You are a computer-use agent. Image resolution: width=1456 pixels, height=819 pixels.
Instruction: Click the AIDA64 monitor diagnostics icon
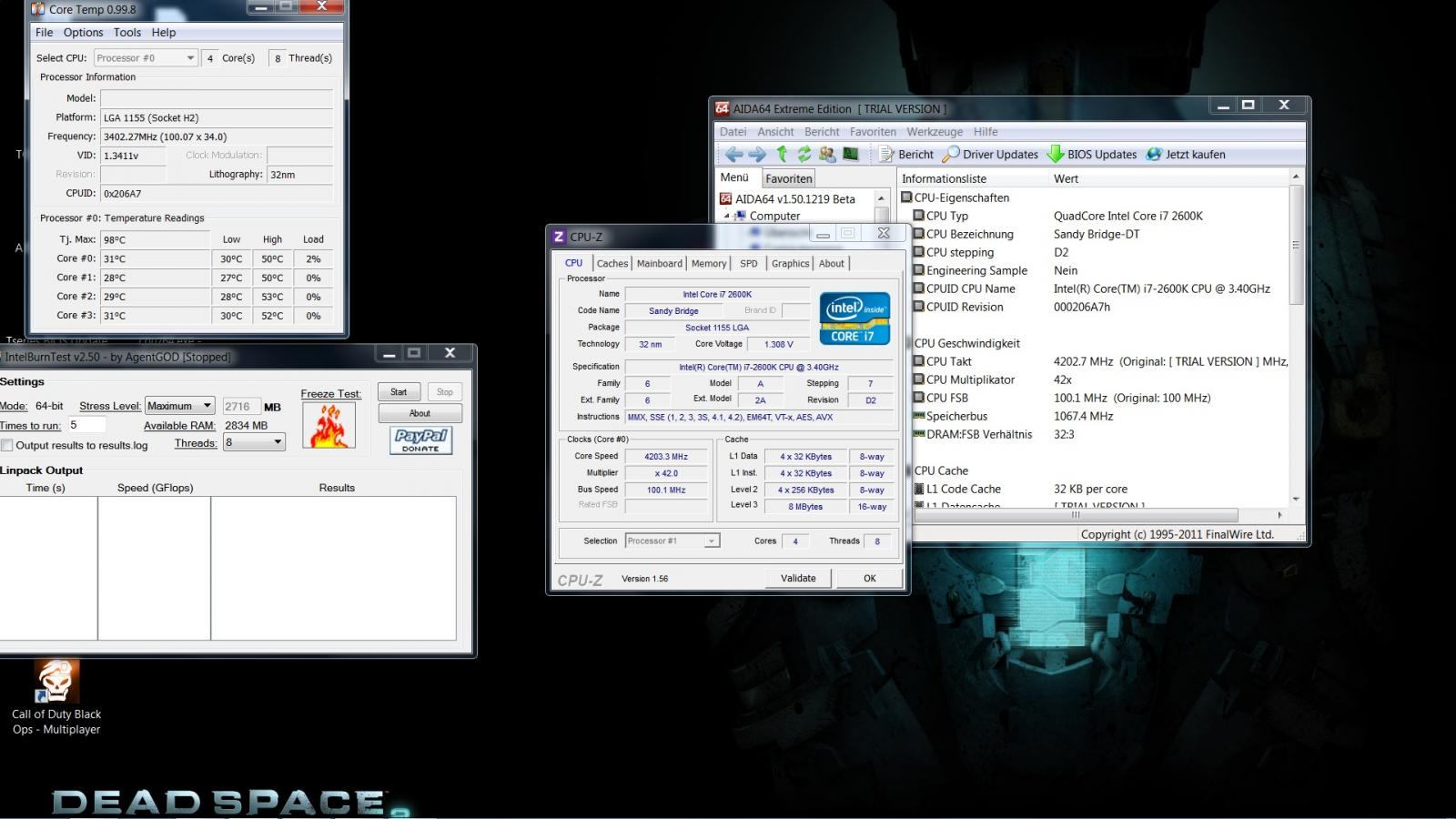pyautogui.click(x=851, y=154)
